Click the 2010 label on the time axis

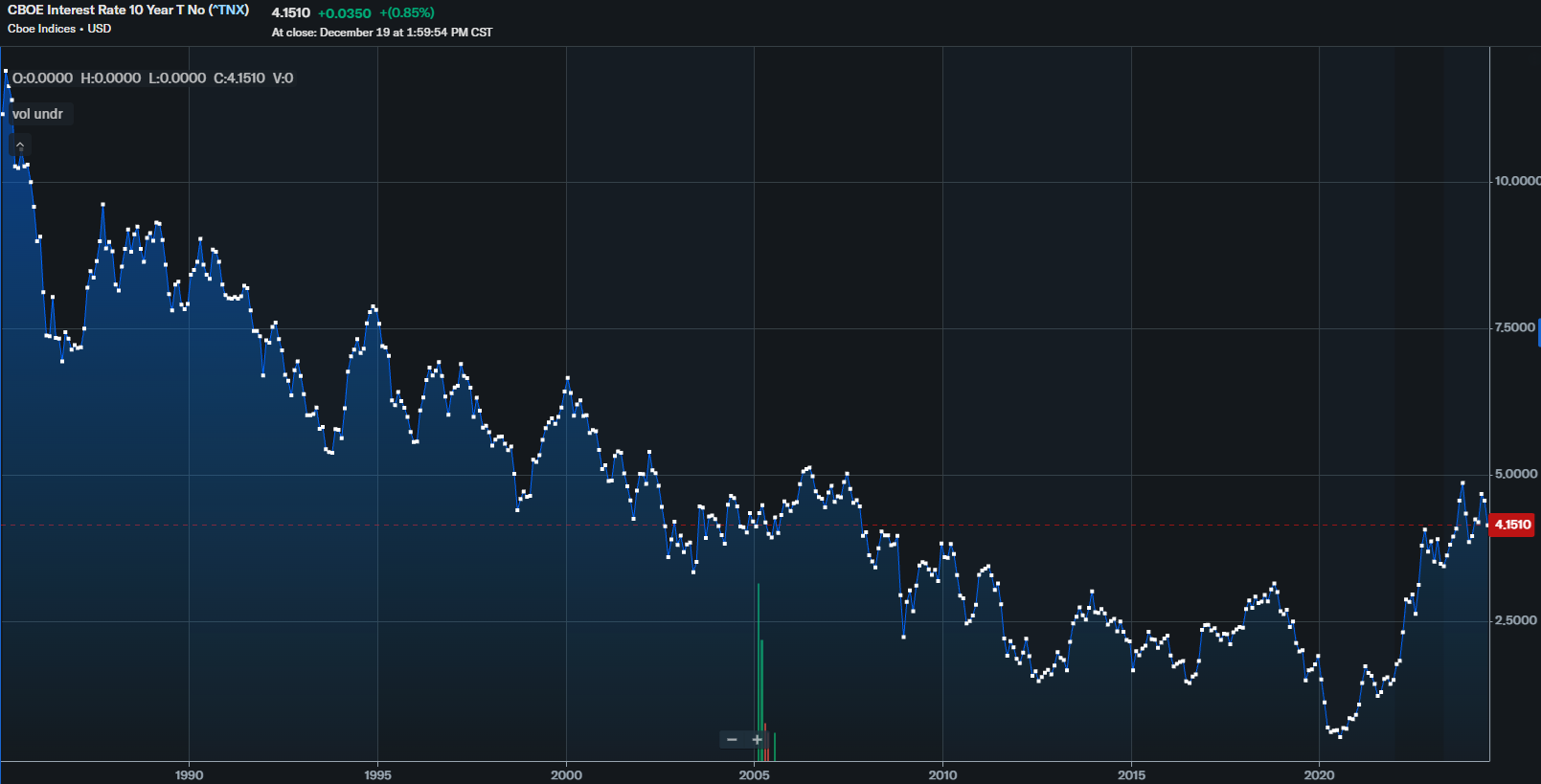click(942, 774)
